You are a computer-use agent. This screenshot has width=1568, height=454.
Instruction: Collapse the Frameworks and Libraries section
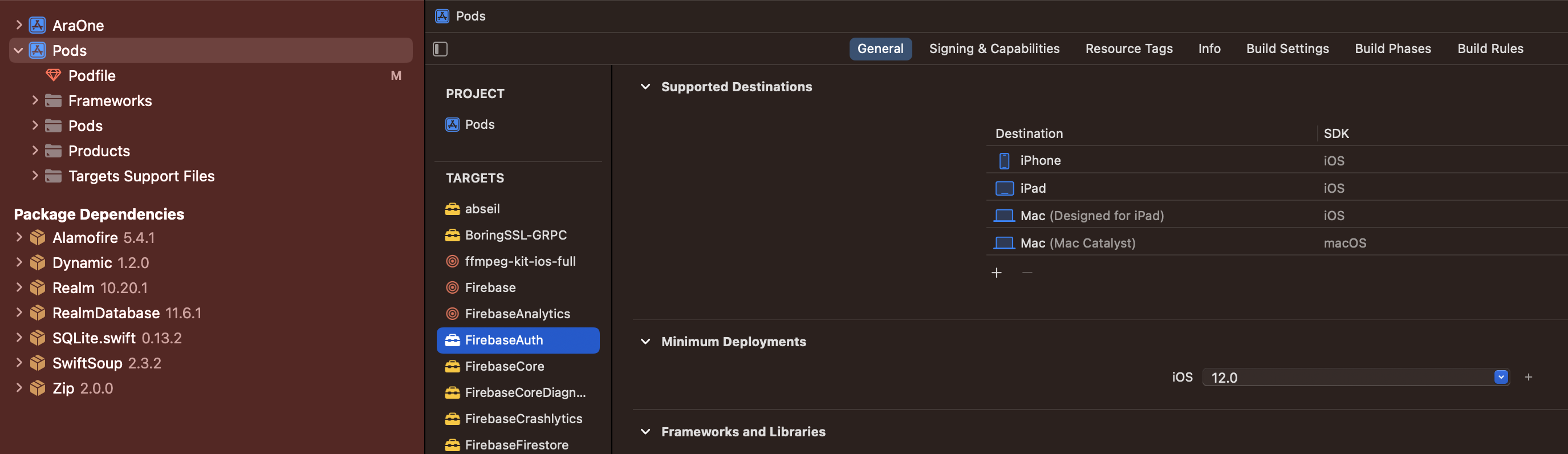tap(645, 432)
